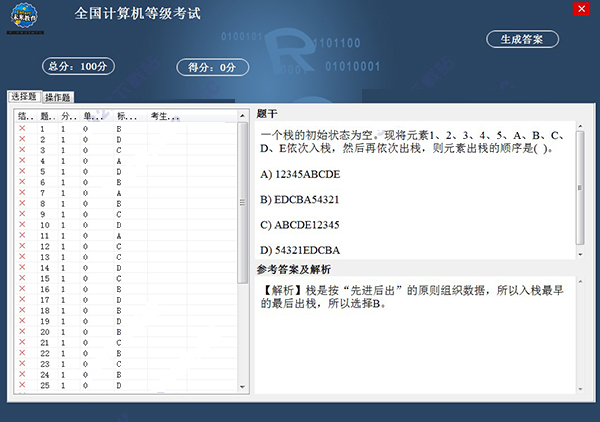Close the exam window with red X
Screen dimensions: 600x422
(582, 9)
